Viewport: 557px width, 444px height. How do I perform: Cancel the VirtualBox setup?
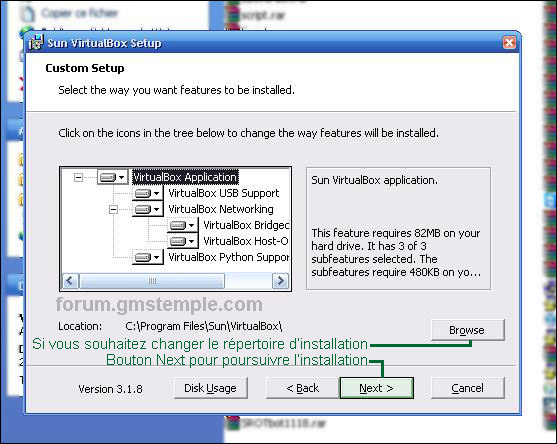467,388
